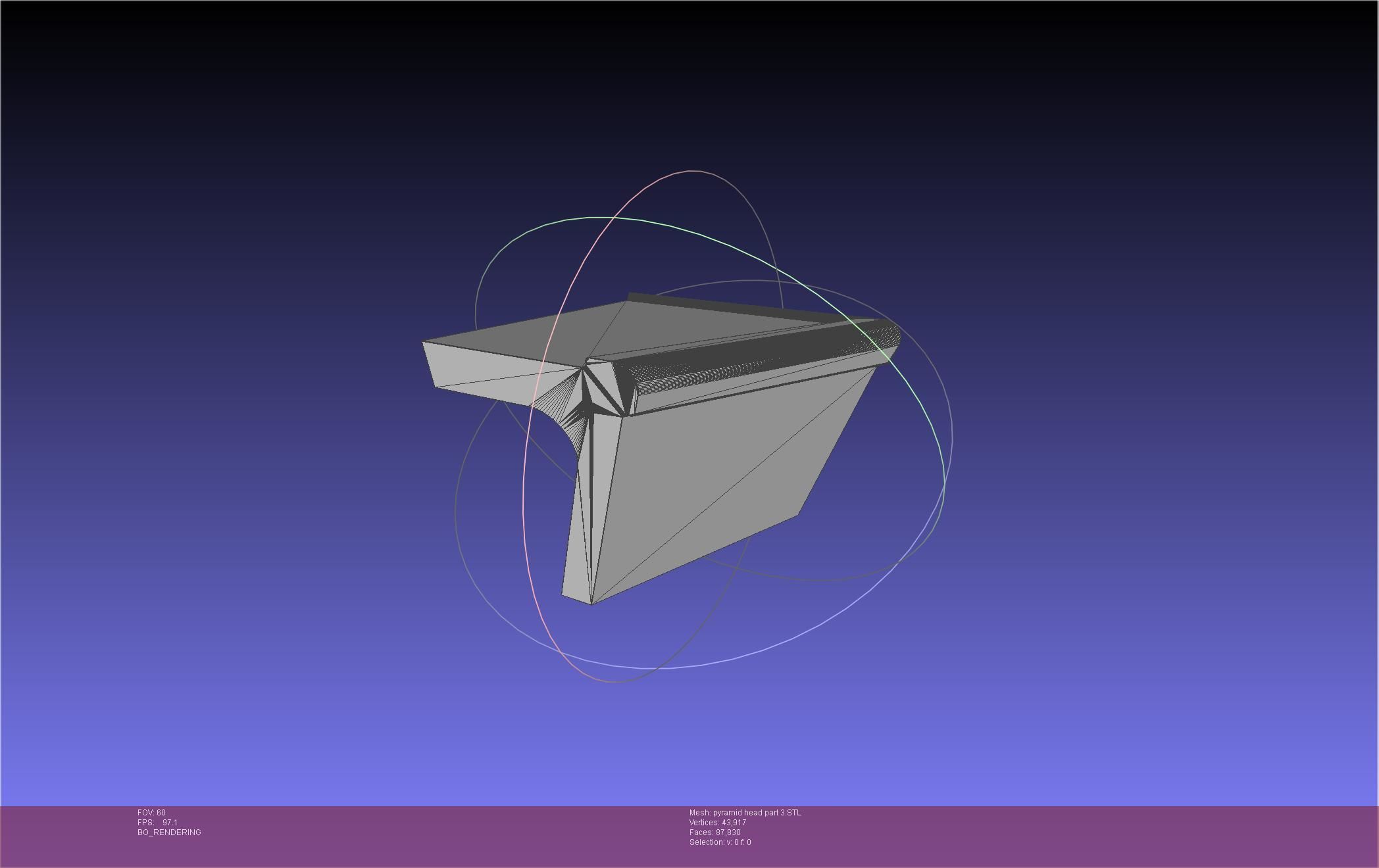The image size is (1379, 868).
Task: Click the Selection: v: 0 f: 0 entry
Action: (720, 842)
